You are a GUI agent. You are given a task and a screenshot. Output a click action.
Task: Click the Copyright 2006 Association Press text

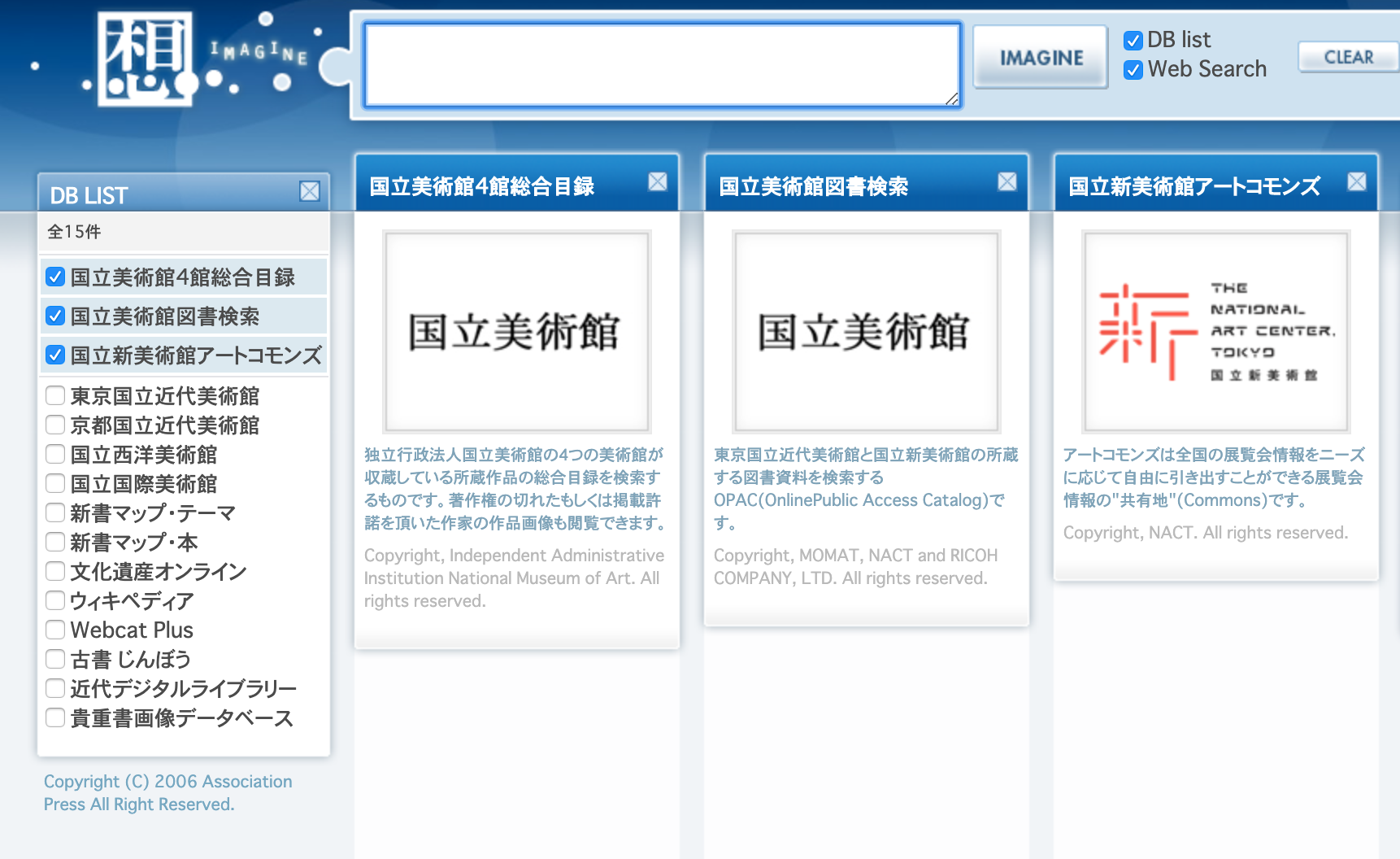click(x=167, y=793)
